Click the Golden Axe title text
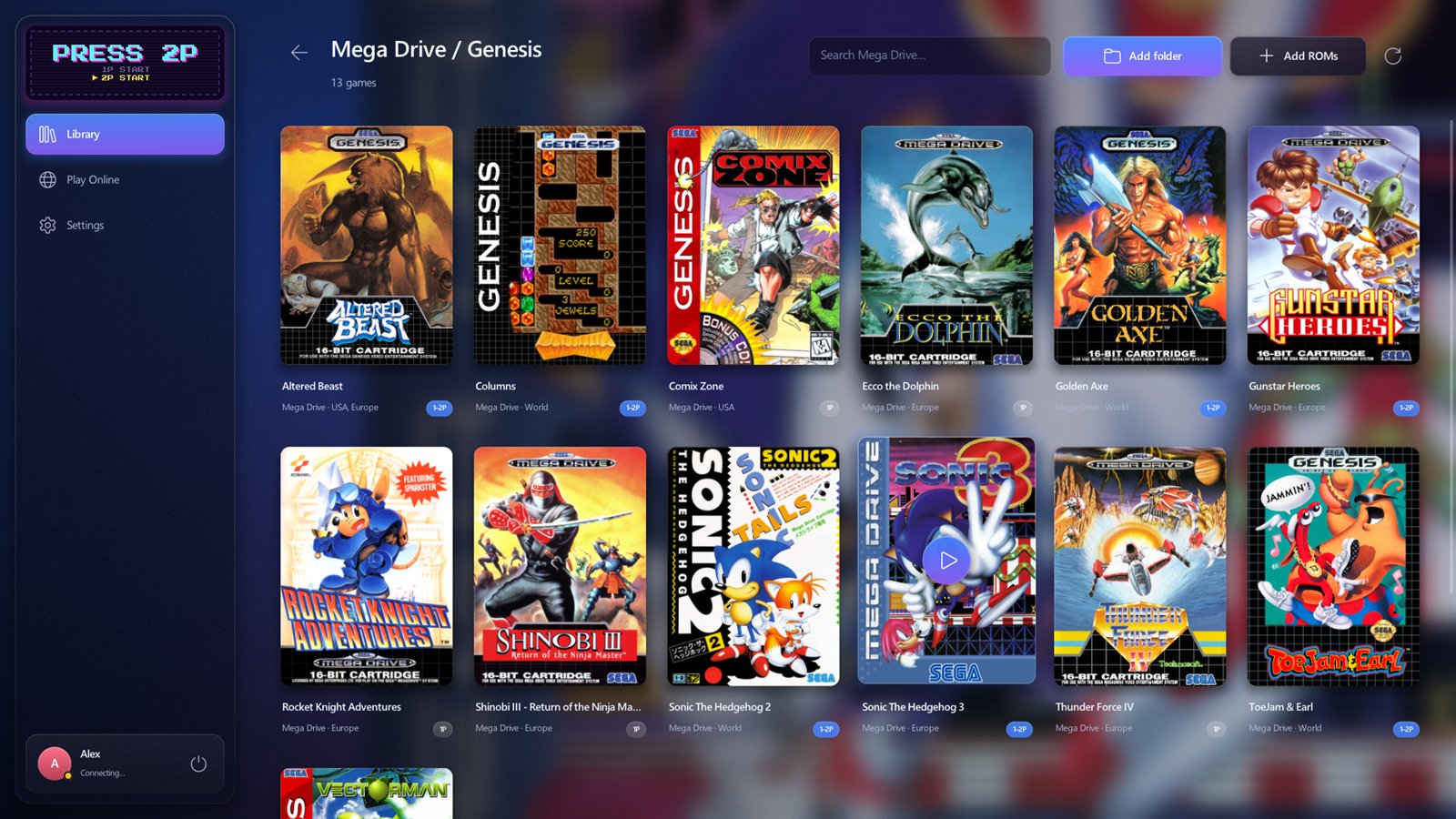This screenshot has height=819, width=1456. tap(1082, 386)
